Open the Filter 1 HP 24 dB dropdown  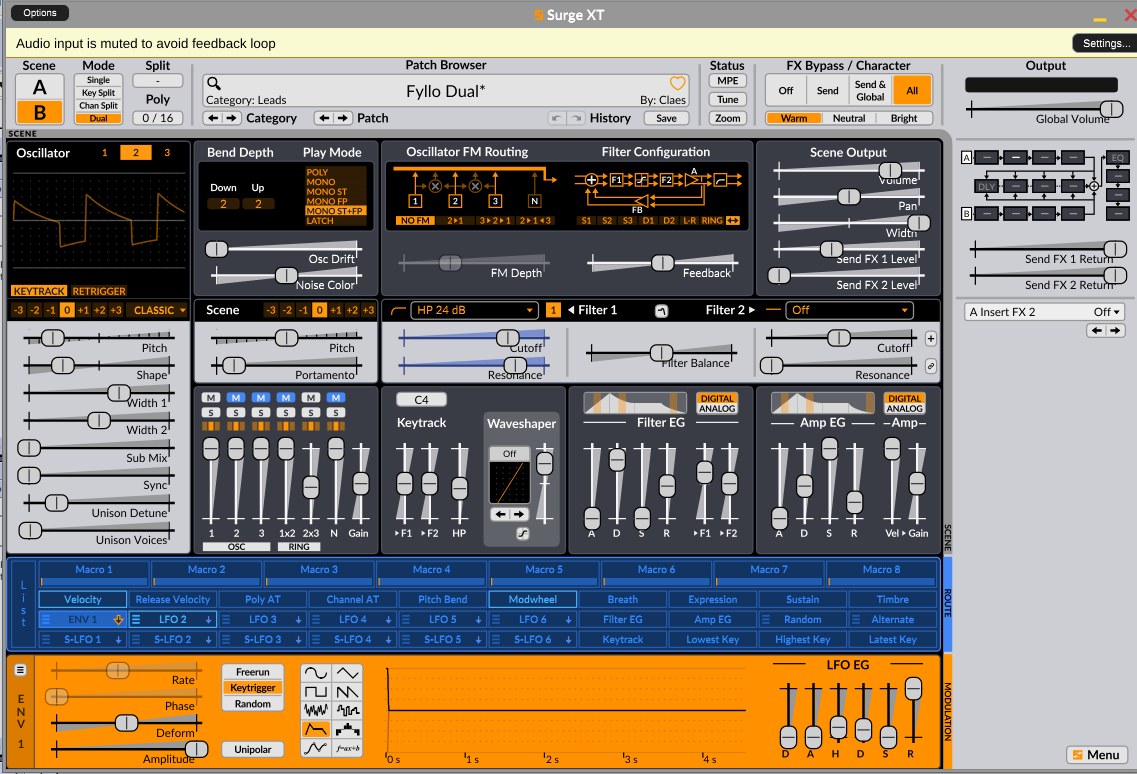tap(474, 310)
